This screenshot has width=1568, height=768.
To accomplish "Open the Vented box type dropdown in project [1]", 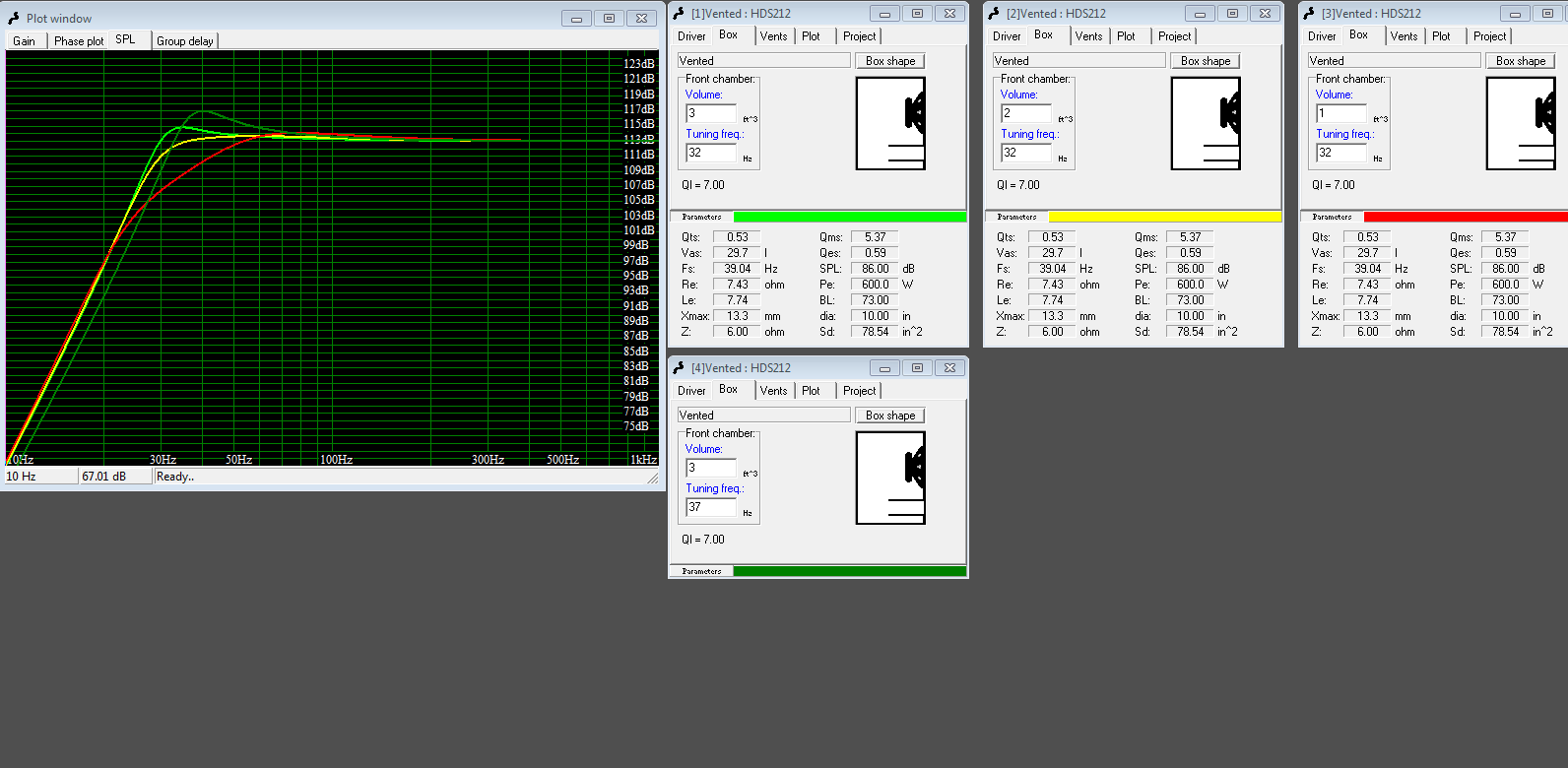I will coord(763,61).
